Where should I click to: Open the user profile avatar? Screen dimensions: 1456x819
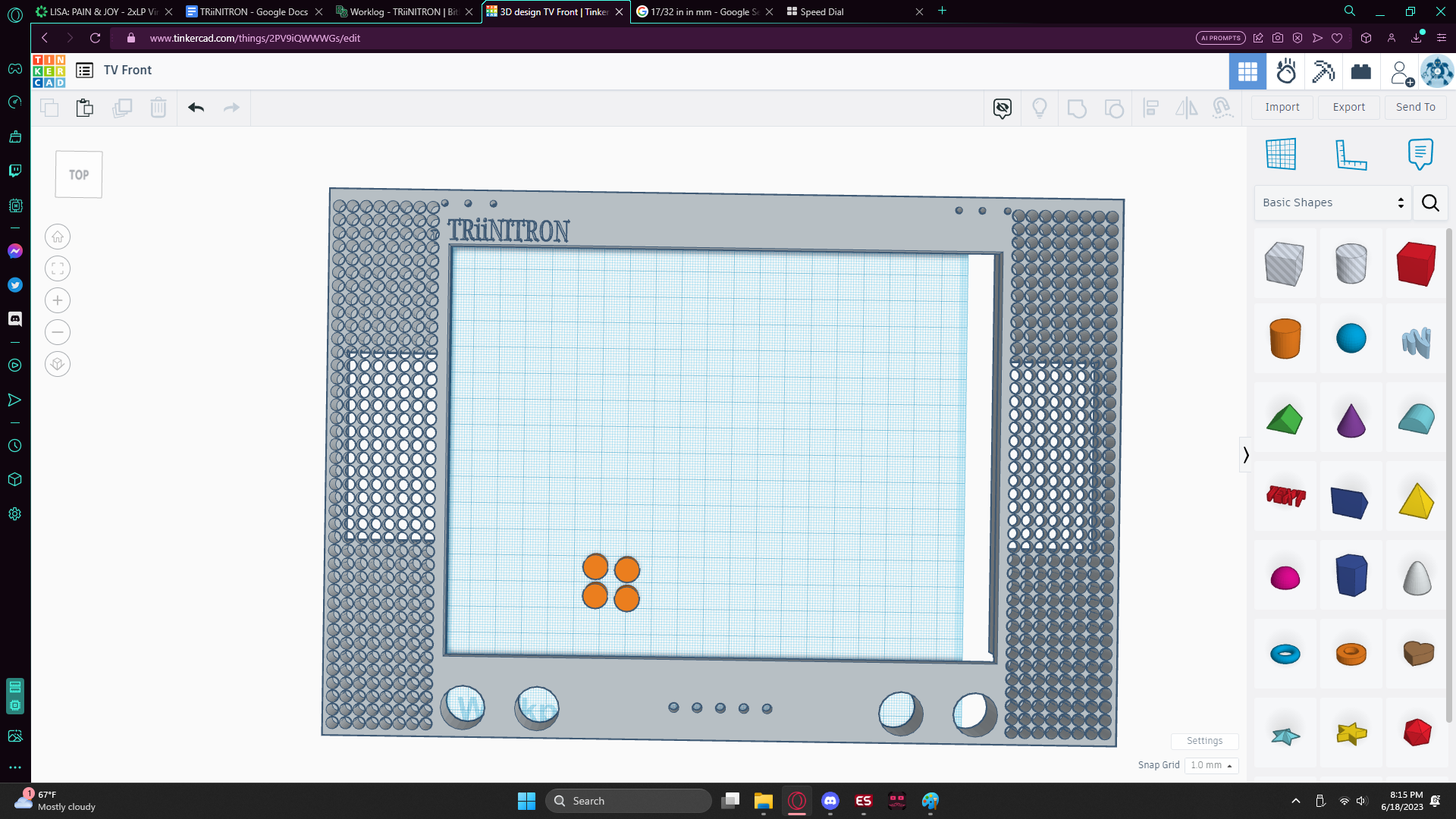point(1437,71)
